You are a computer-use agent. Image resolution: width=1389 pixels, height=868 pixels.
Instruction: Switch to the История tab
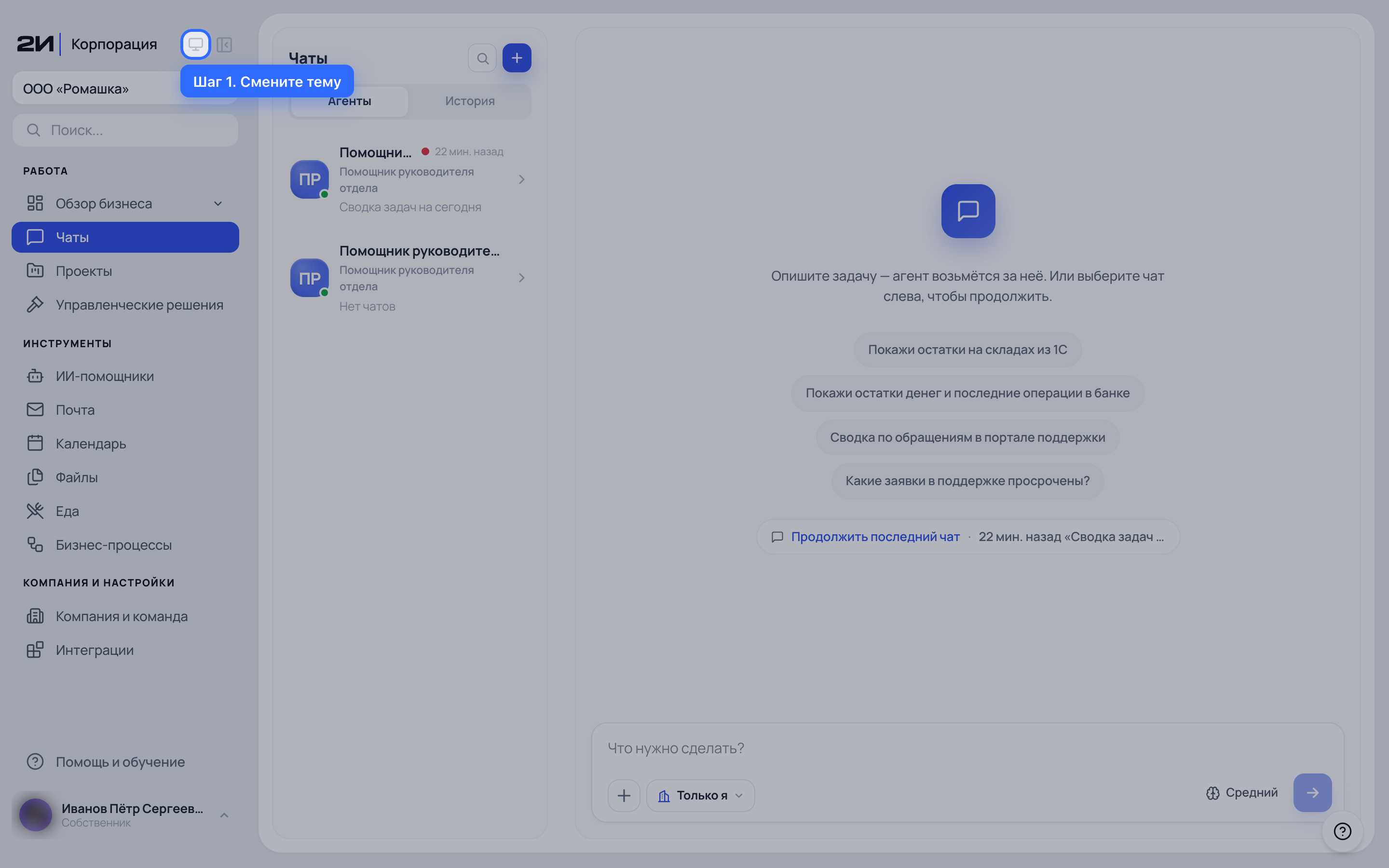469,101
